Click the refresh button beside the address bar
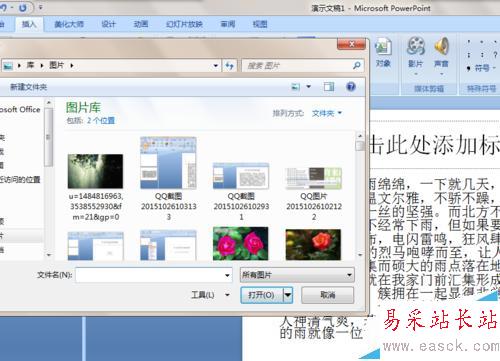 229,66
